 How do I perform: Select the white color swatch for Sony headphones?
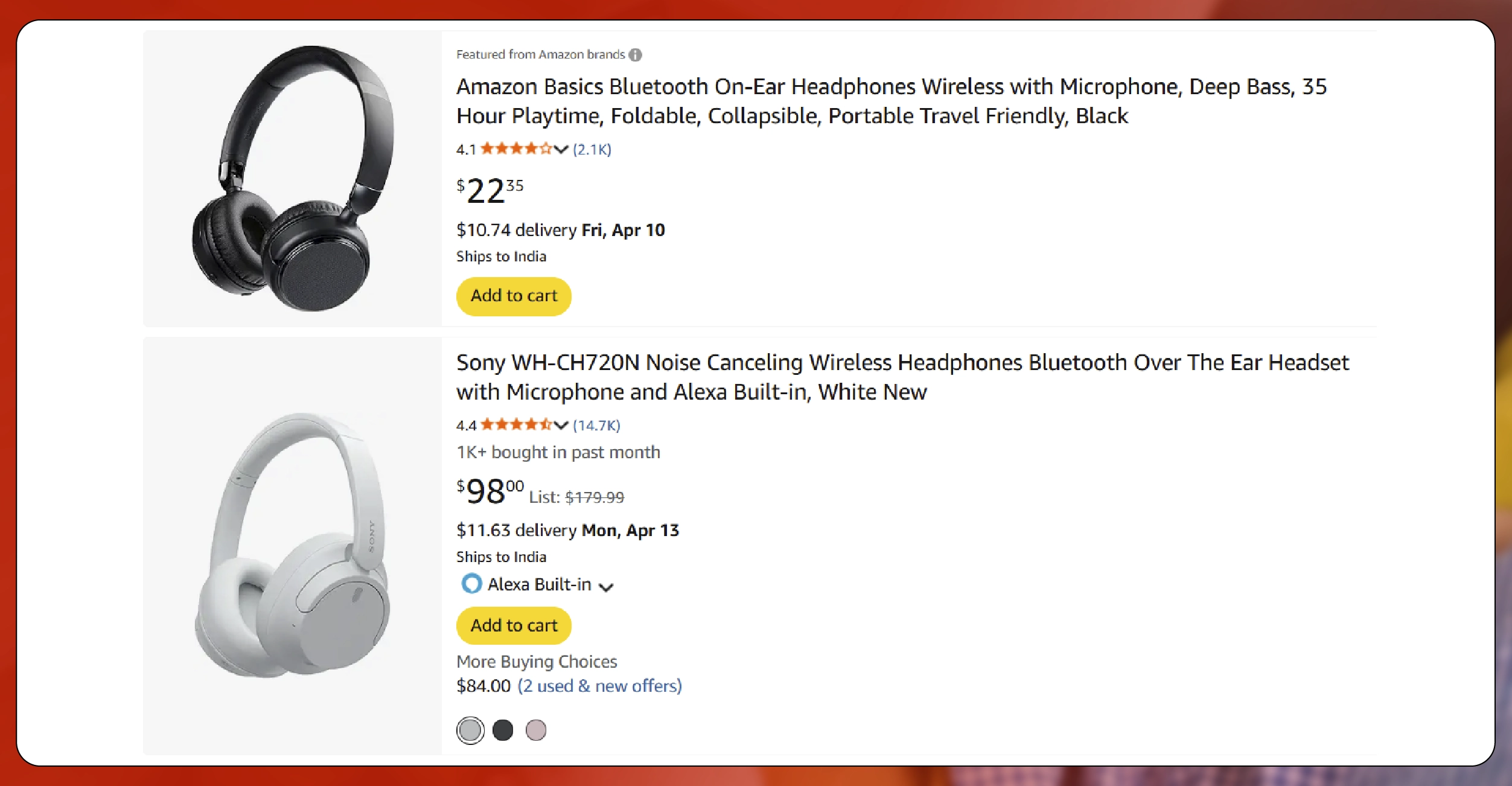tap(470, 730)
